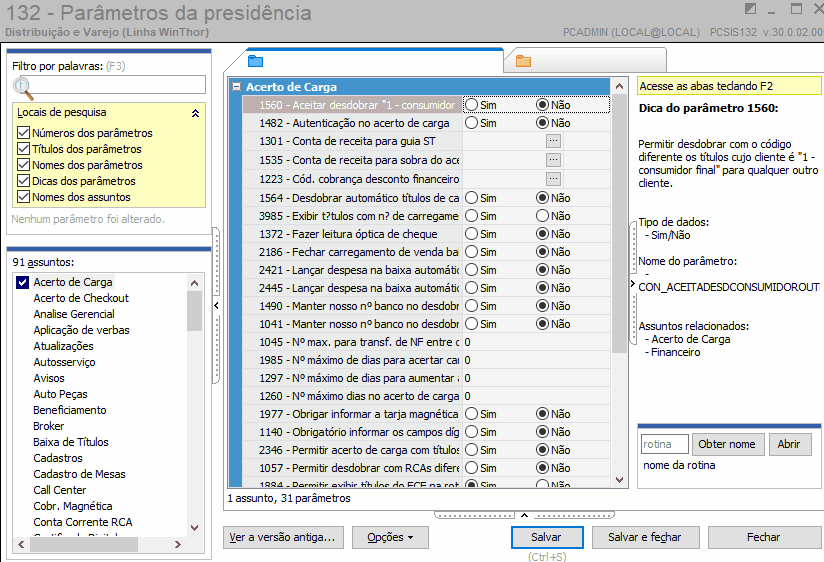The image size is (824, 562).
Task: Open ellipsis button for parameter 1535
Action: 553,160
